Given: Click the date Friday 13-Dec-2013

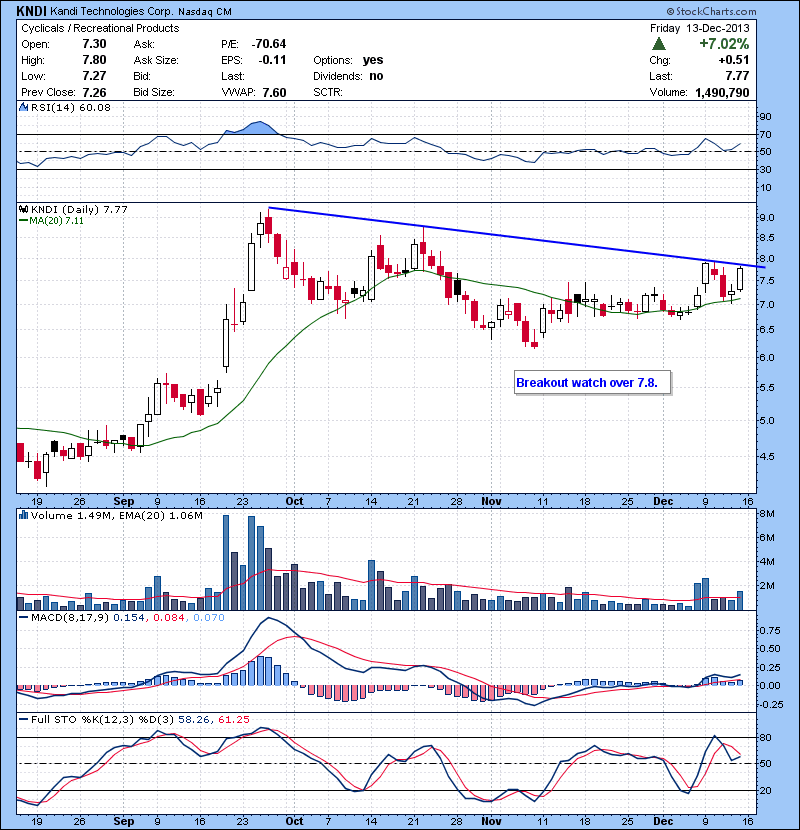Looking at the screenshot, I should click(699, 28).
